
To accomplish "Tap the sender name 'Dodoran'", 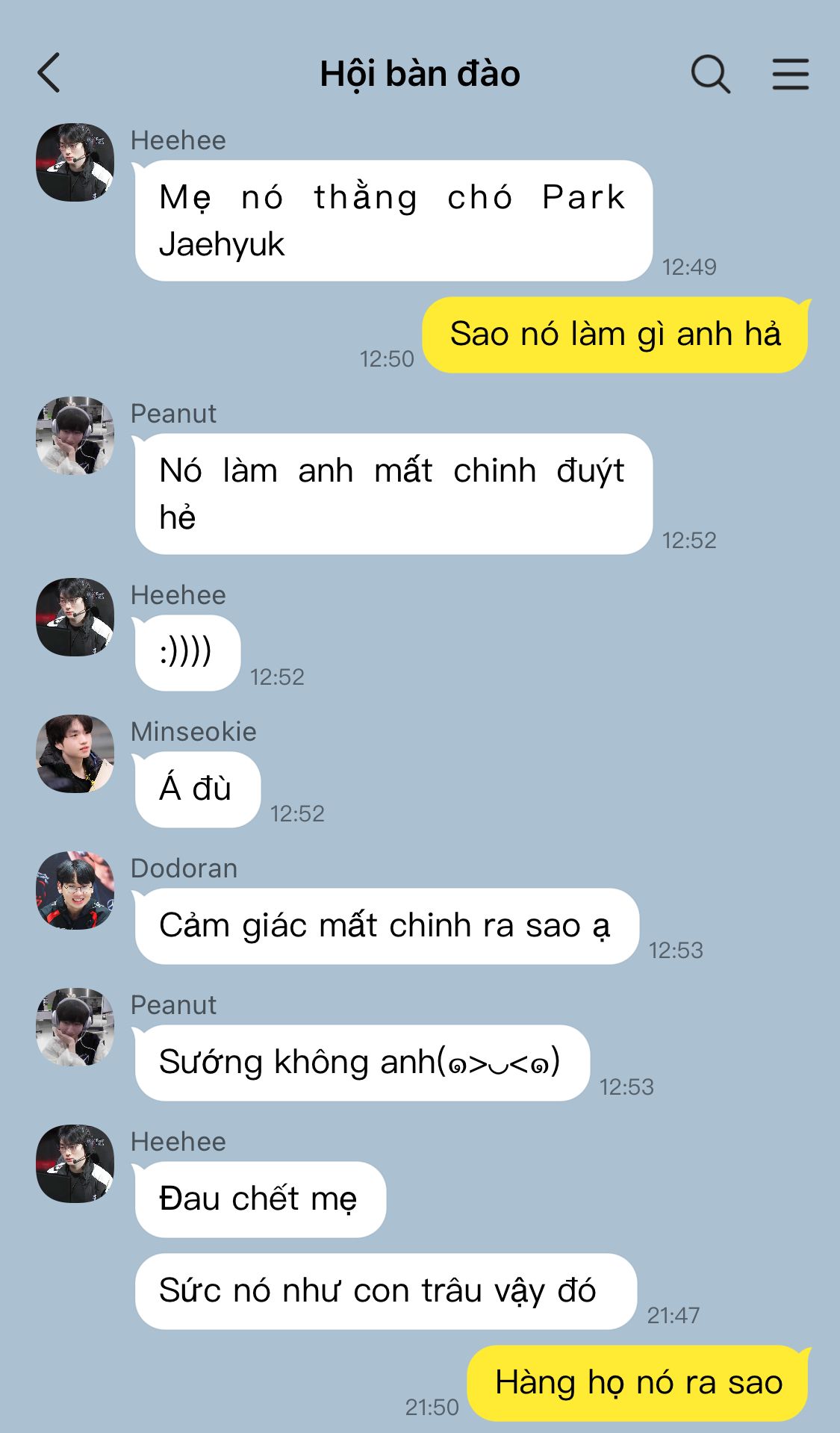I will 184,868.
